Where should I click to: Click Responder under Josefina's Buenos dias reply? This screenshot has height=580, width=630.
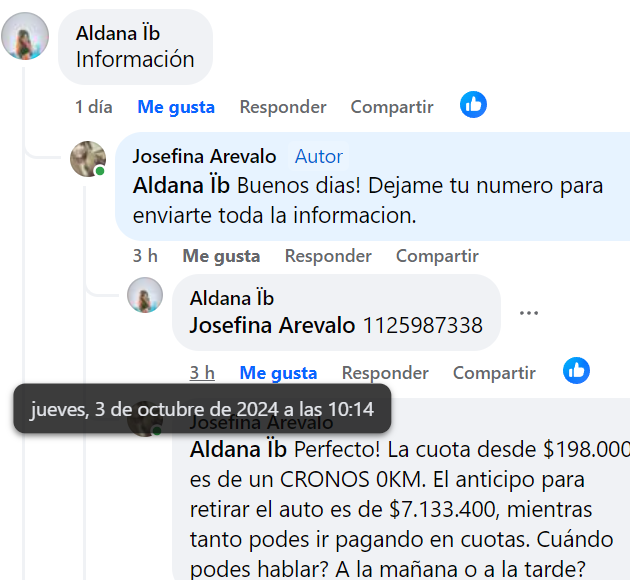pyautogui.click(x=328, y=256)
